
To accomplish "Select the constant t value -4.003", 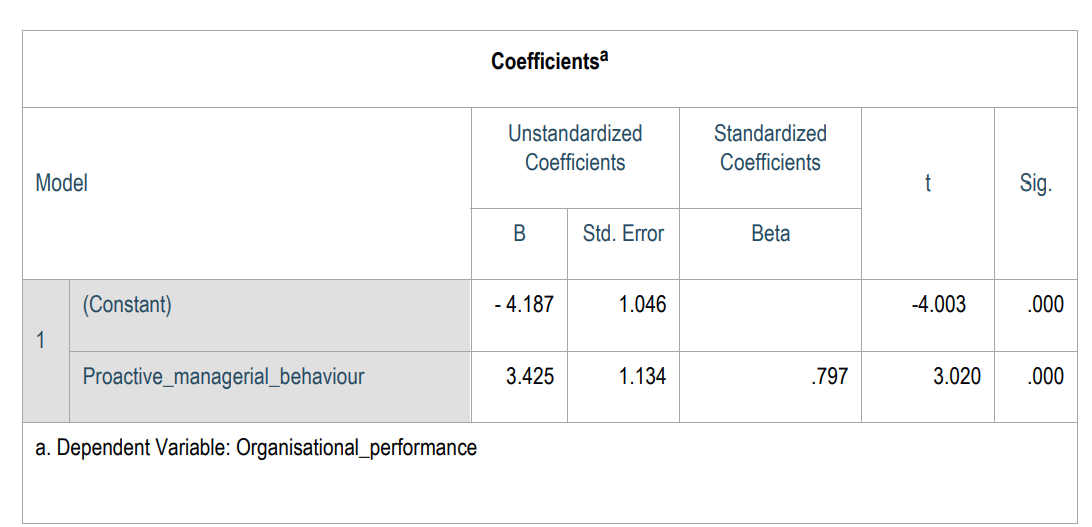I will [x=939, y=305].
